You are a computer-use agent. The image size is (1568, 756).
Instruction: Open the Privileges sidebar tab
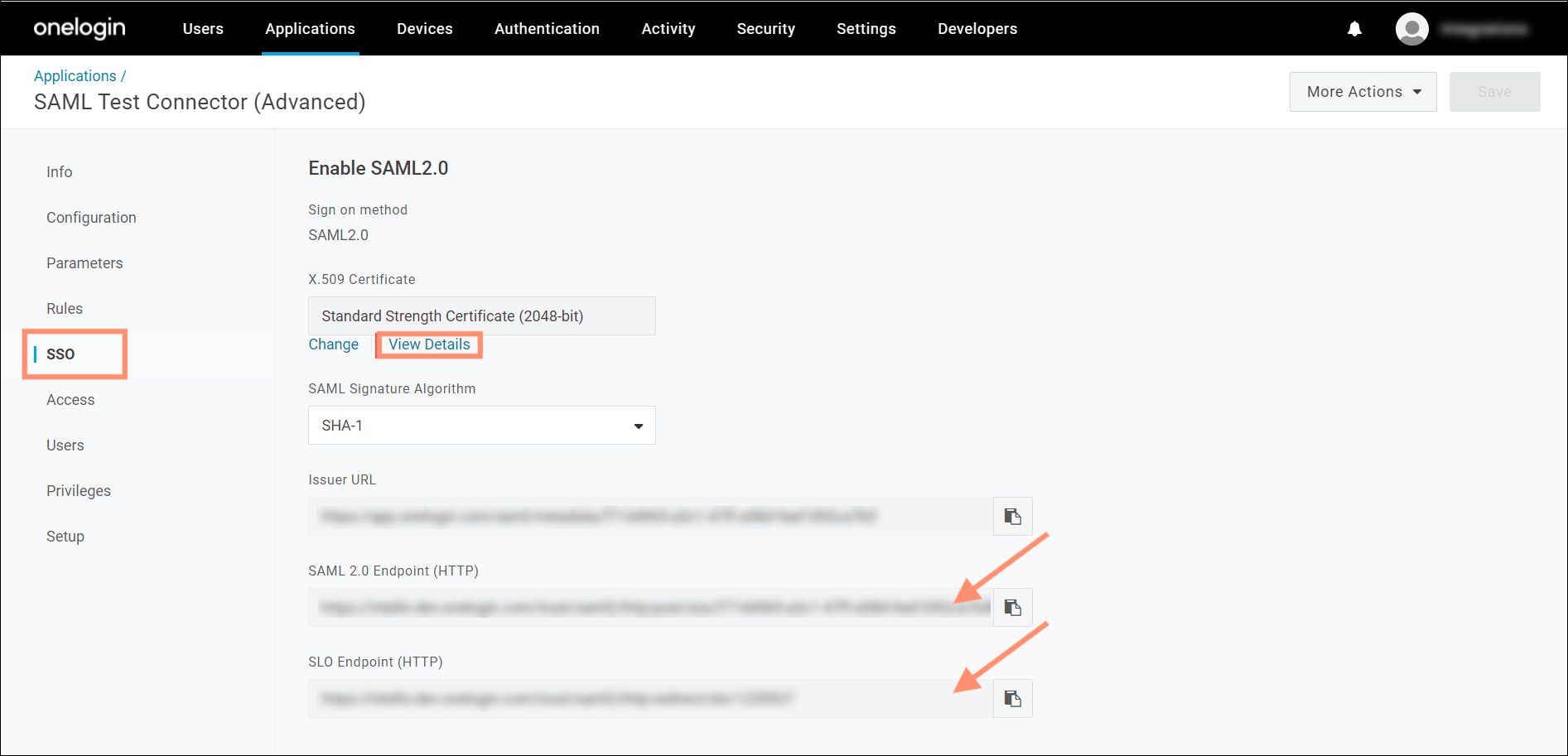coord(79,491)
